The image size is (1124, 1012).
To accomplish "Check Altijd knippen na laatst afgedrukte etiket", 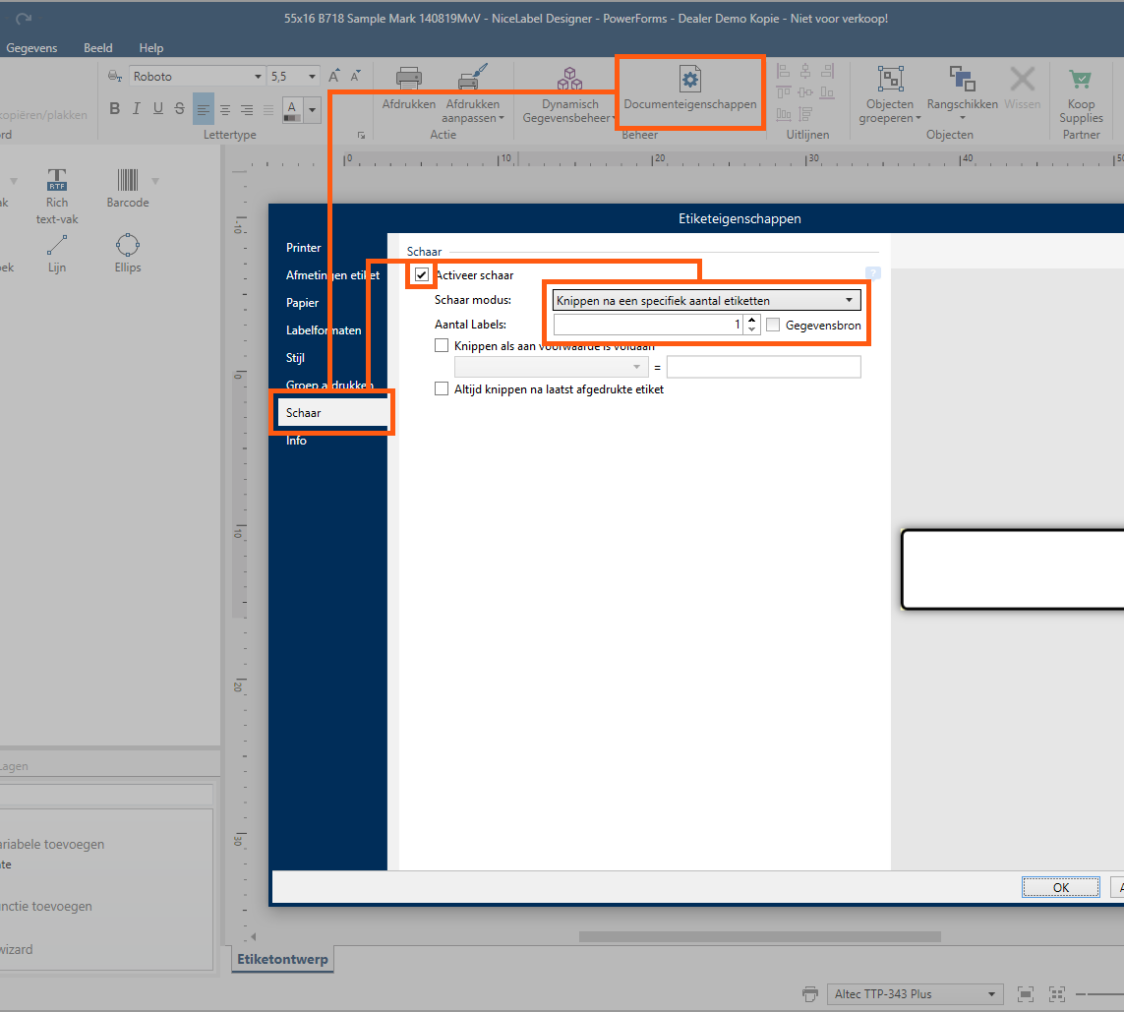I will click(x=442, y=389).
